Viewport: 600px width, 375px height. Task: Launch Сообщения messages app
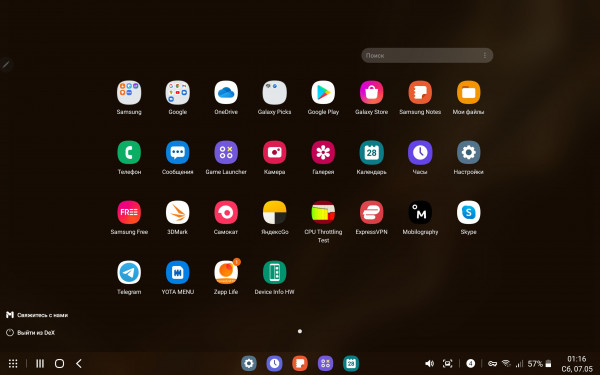[178, 152]
